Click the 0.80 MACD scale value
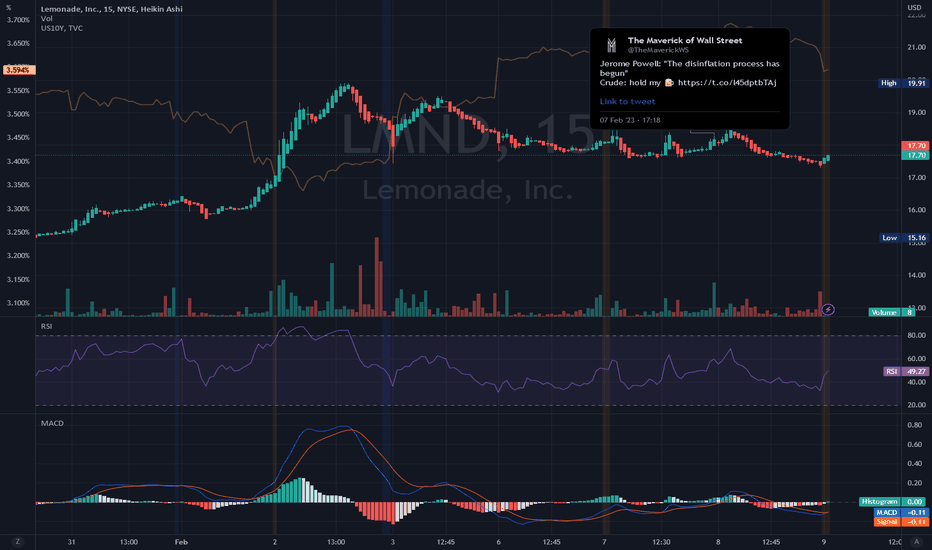932x550 pixels. pos(915,426)
